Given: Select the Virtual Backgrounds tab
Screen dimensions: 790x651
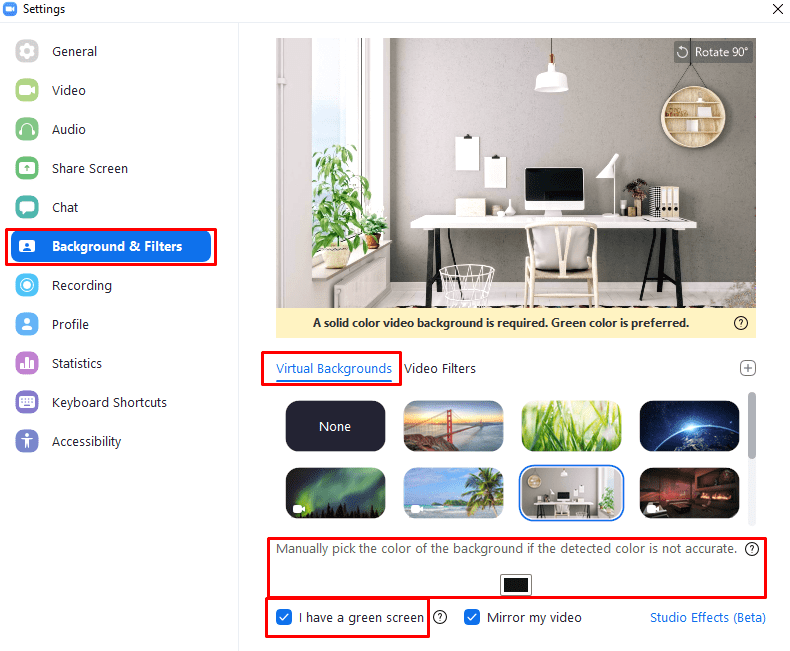Looking at the screenshot, I should point(334,369).
